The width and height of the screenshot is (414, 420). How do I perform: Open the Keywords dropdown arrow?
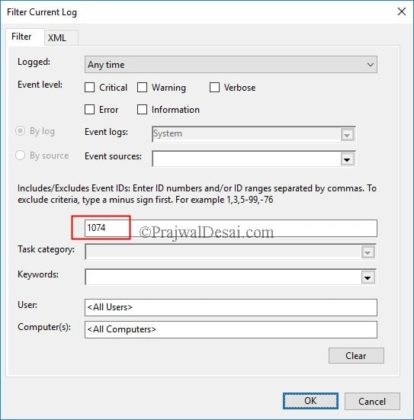click(368, 277)
